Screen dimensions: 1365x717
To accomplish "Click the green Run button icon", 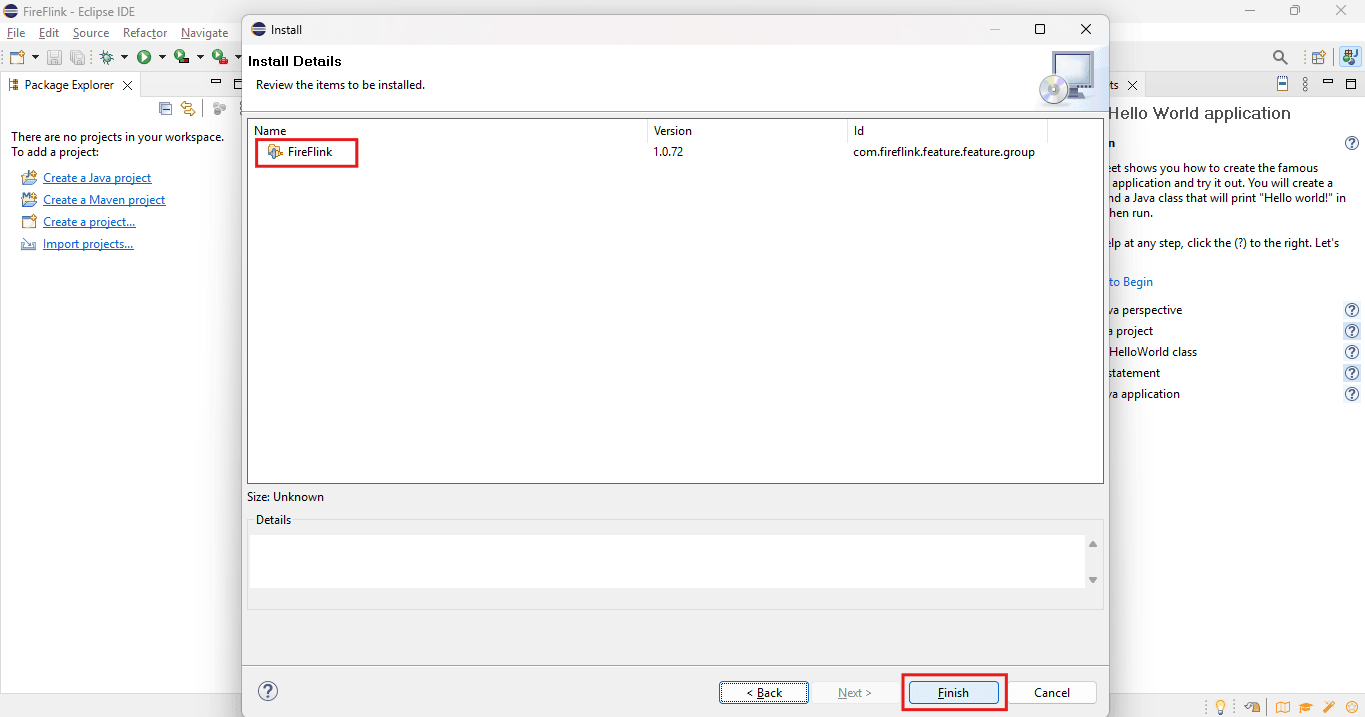I will (144, 58).
